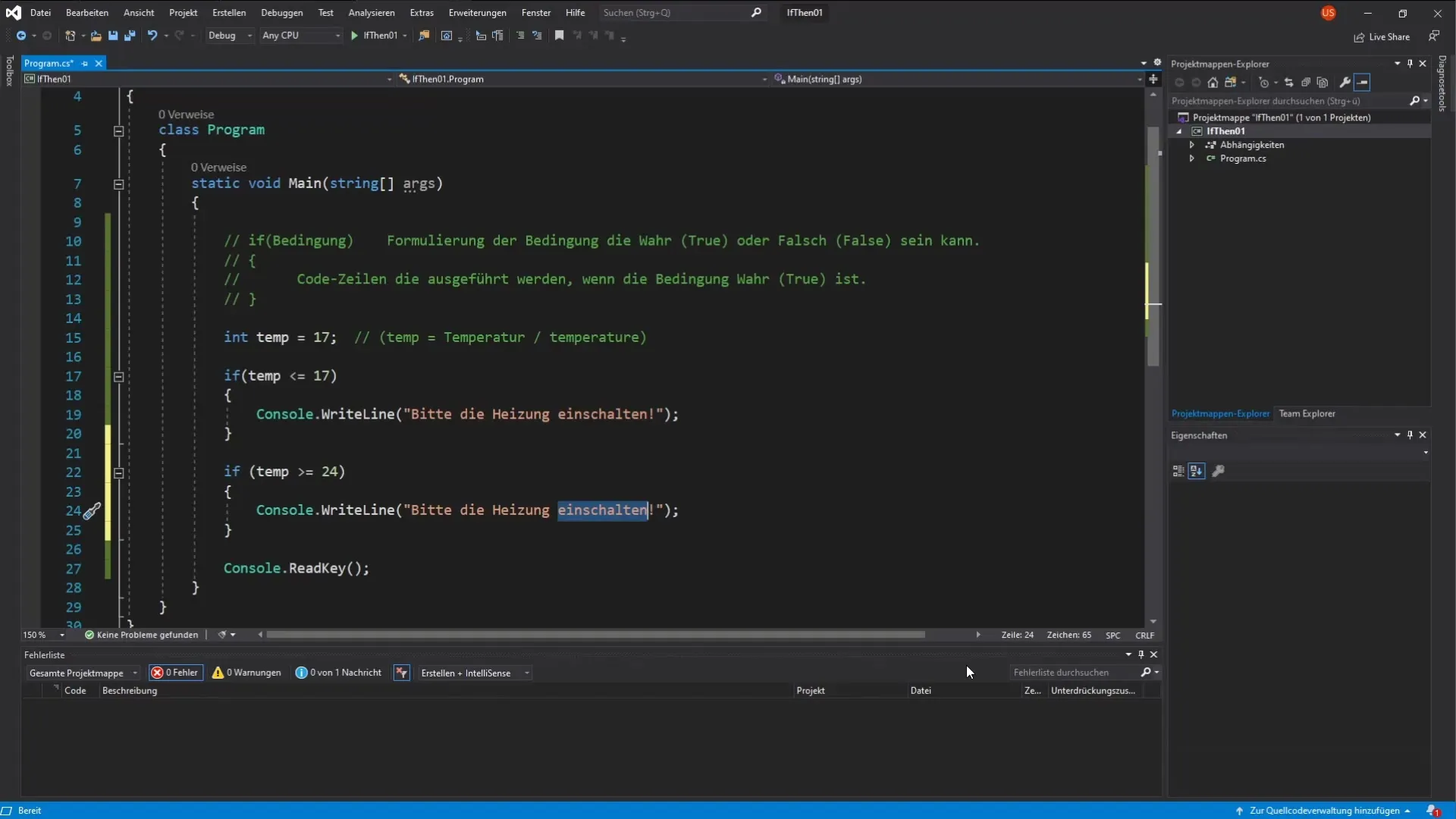The width and height of the screenshot is (1456, 819).
Task: Toggle the 0 von 1 Nachricht filter
Action: (339, 673)
